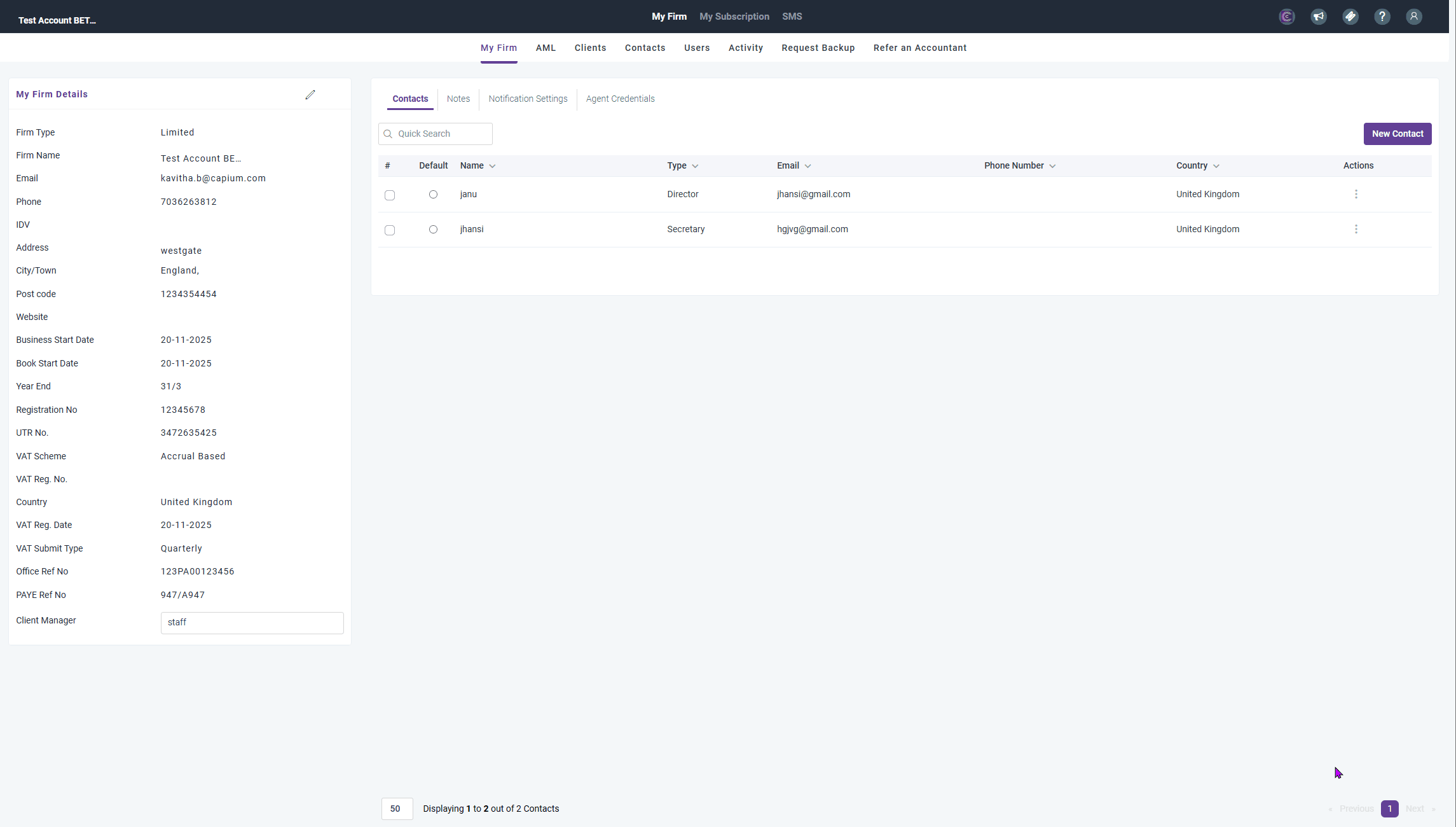Click Previous pagination link
The width and height of the screenshot is (1456, 827).
click(1356, 809)
